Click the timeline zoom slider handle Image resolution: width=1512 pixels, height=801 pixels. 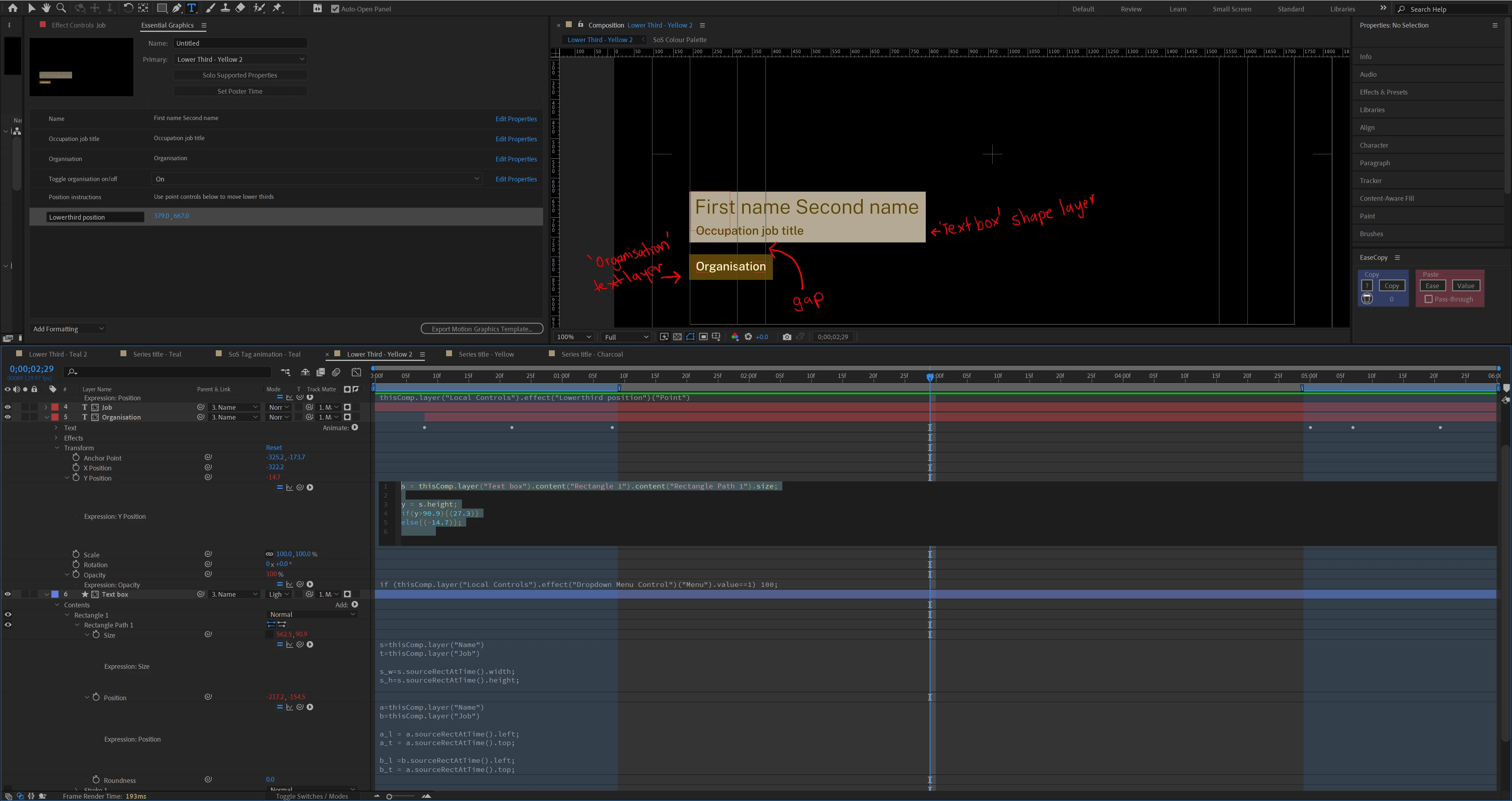tap(389, 796)
